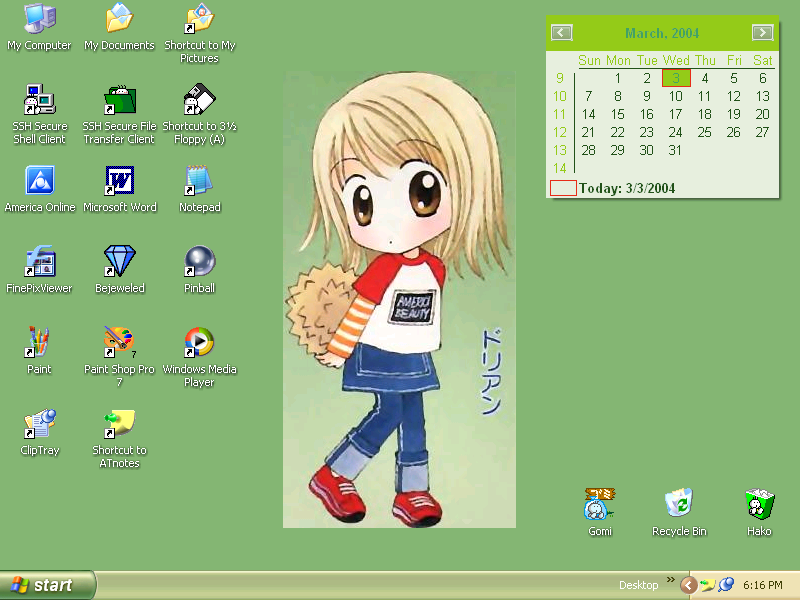
Task: Select the Shortcut to 3½ Floppy (A) icon
Action: [x=199, y=99]
